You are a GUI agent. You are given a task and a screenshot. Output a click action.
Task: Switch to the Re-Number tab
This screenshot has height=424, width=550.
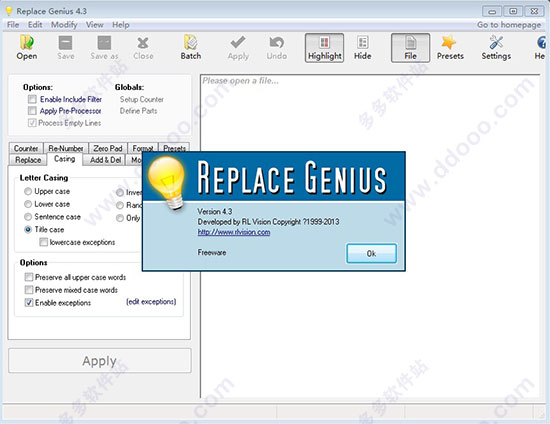coord(66,148)
